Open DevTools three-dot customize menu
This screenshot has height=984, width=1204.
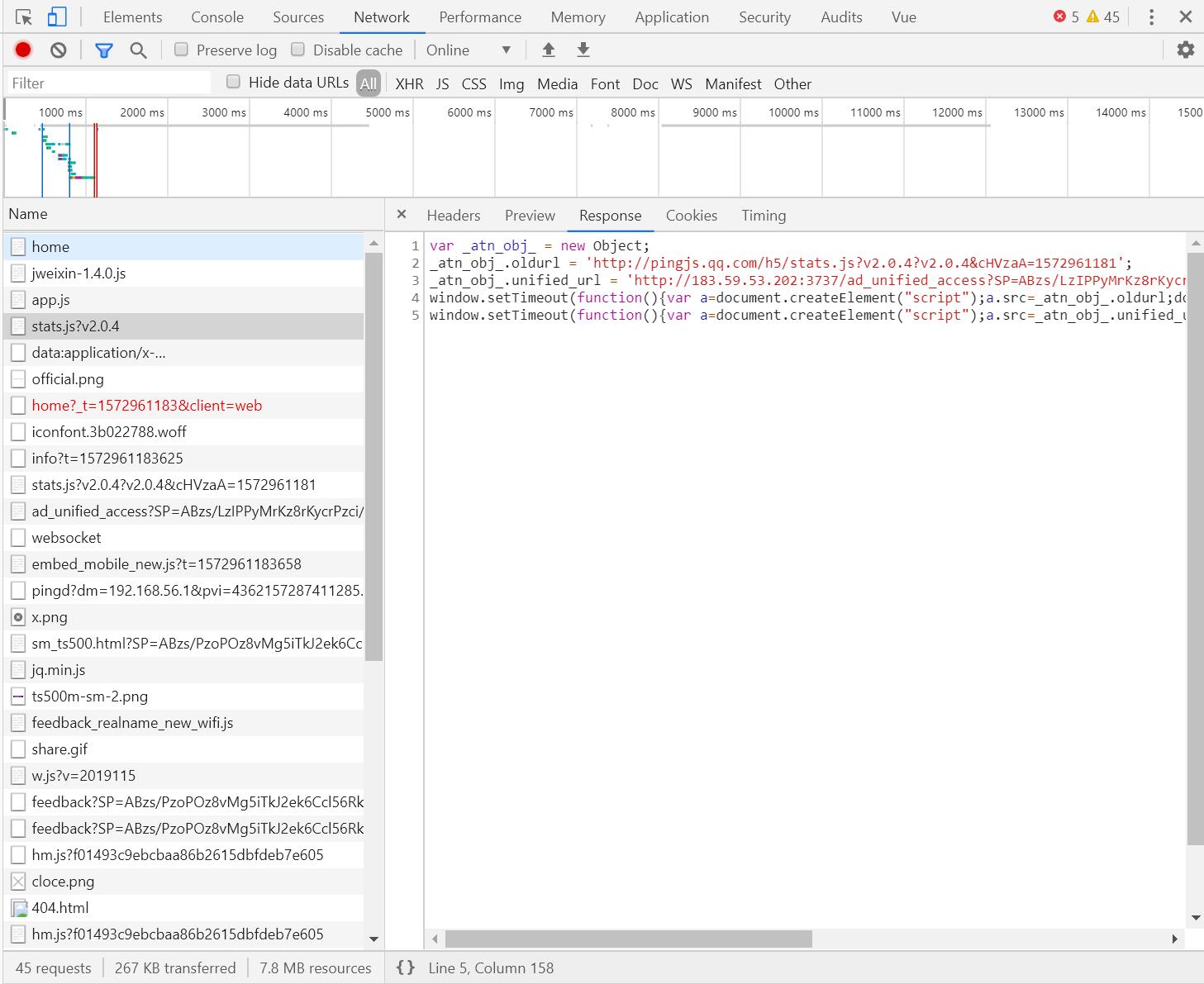[x=1151, y=17]
